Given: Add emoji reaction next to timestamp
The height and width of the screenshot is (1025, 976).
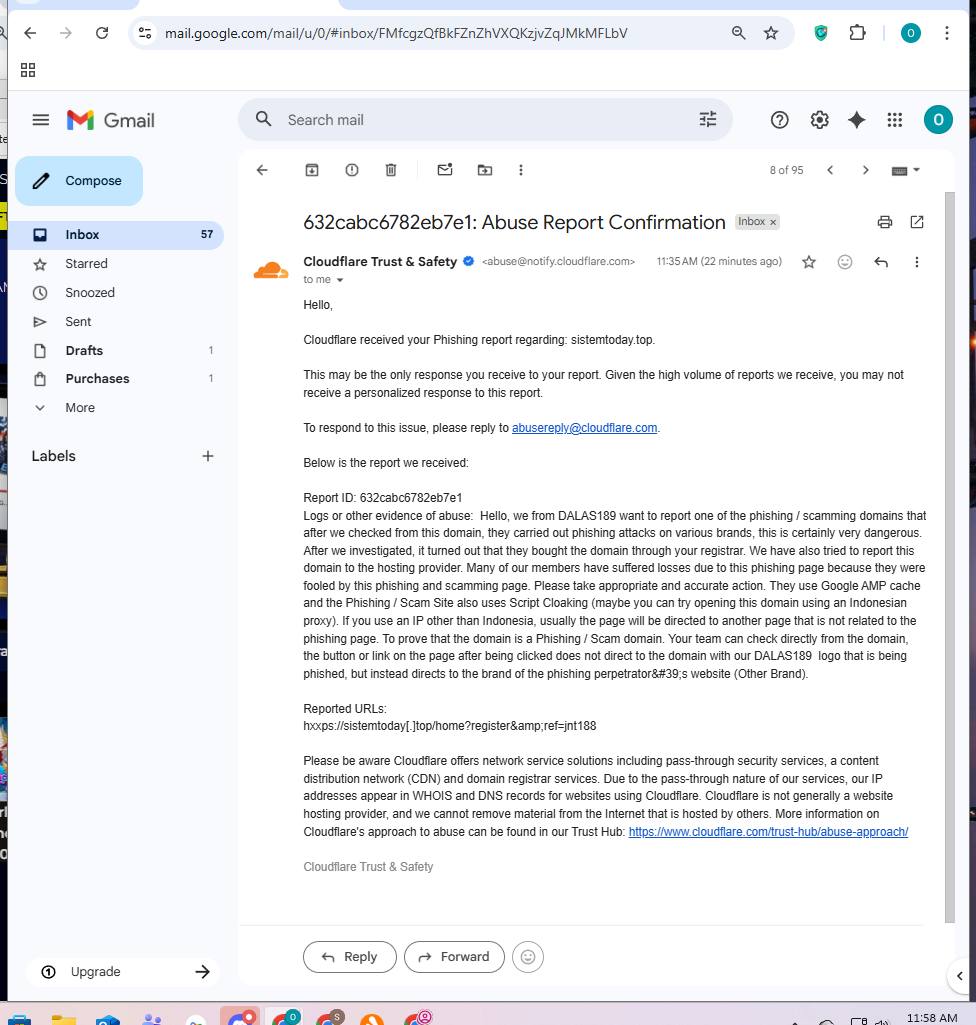Looking at the screenshot, I should point(845,262).
